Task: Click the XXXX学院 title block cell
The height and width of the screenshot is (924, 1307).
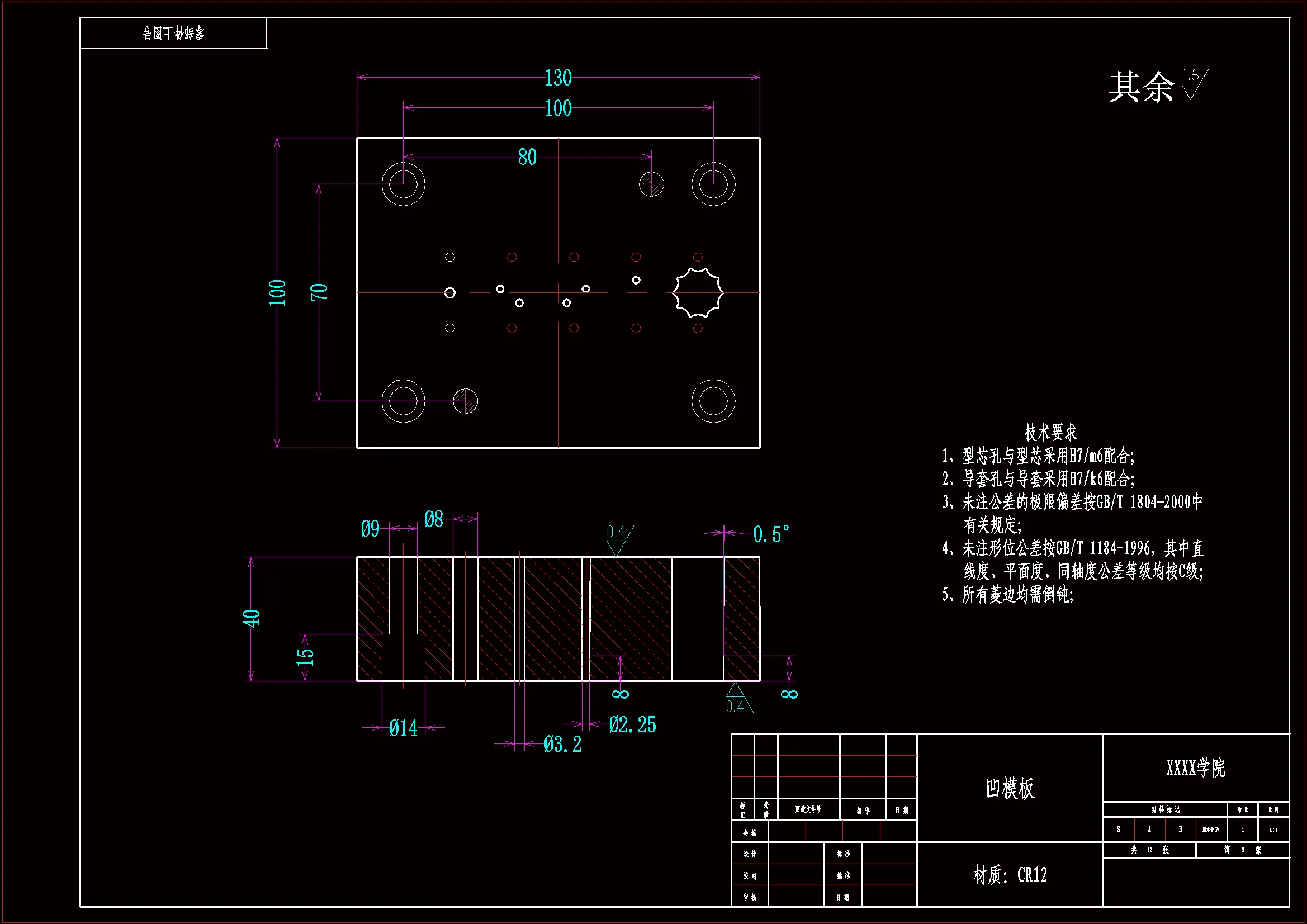Action: coord(1195,768)
